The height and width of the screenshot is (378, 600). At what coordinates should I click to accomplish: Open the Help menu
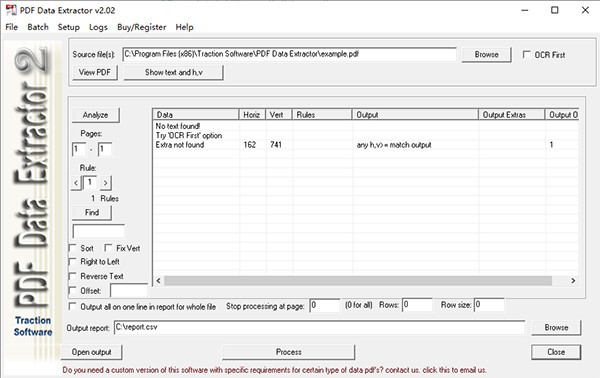pos(184,27)
